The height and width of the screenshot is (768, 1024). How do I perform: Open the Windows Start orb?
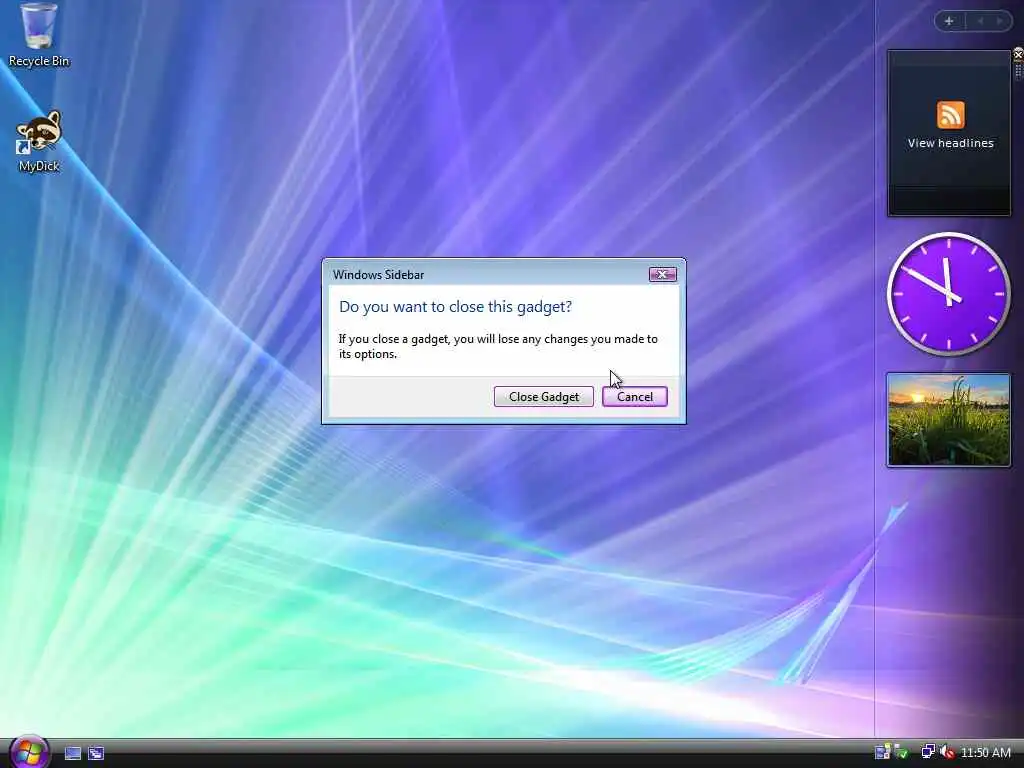[x=29, y=752]
